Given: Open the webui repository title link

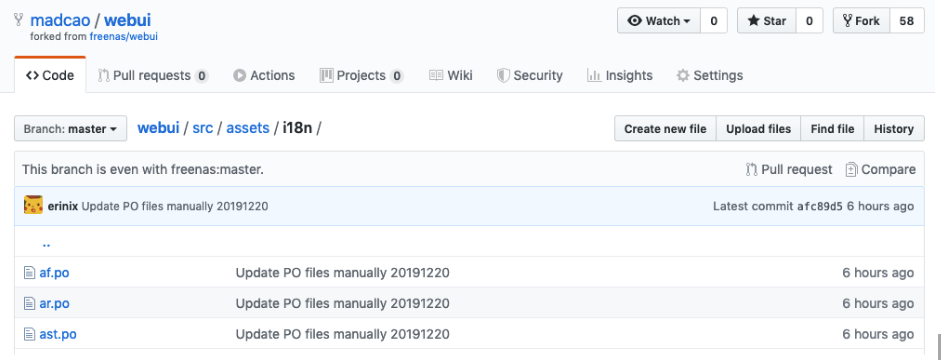Looking at the screenshot, I should point(127,20).
